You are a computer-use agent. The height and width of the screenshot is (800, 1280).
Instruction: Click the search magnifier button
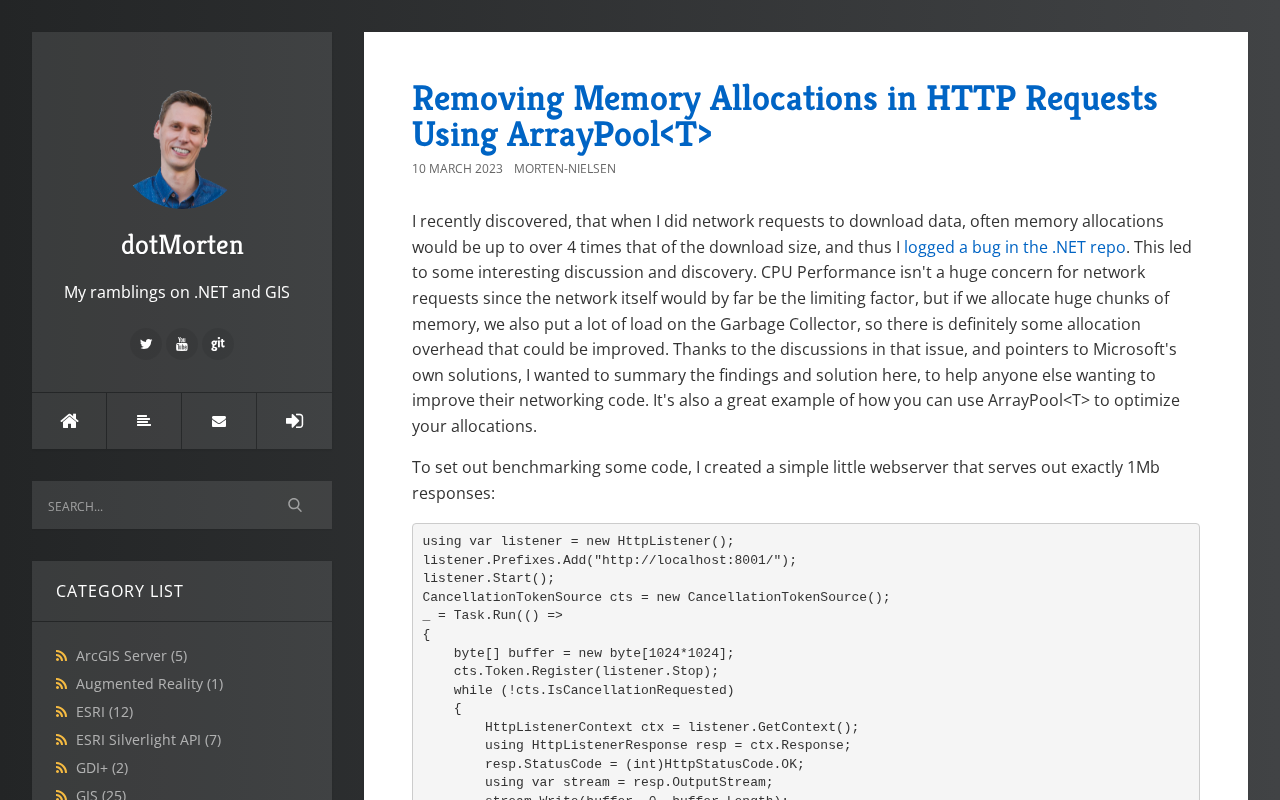coord(295,505)
